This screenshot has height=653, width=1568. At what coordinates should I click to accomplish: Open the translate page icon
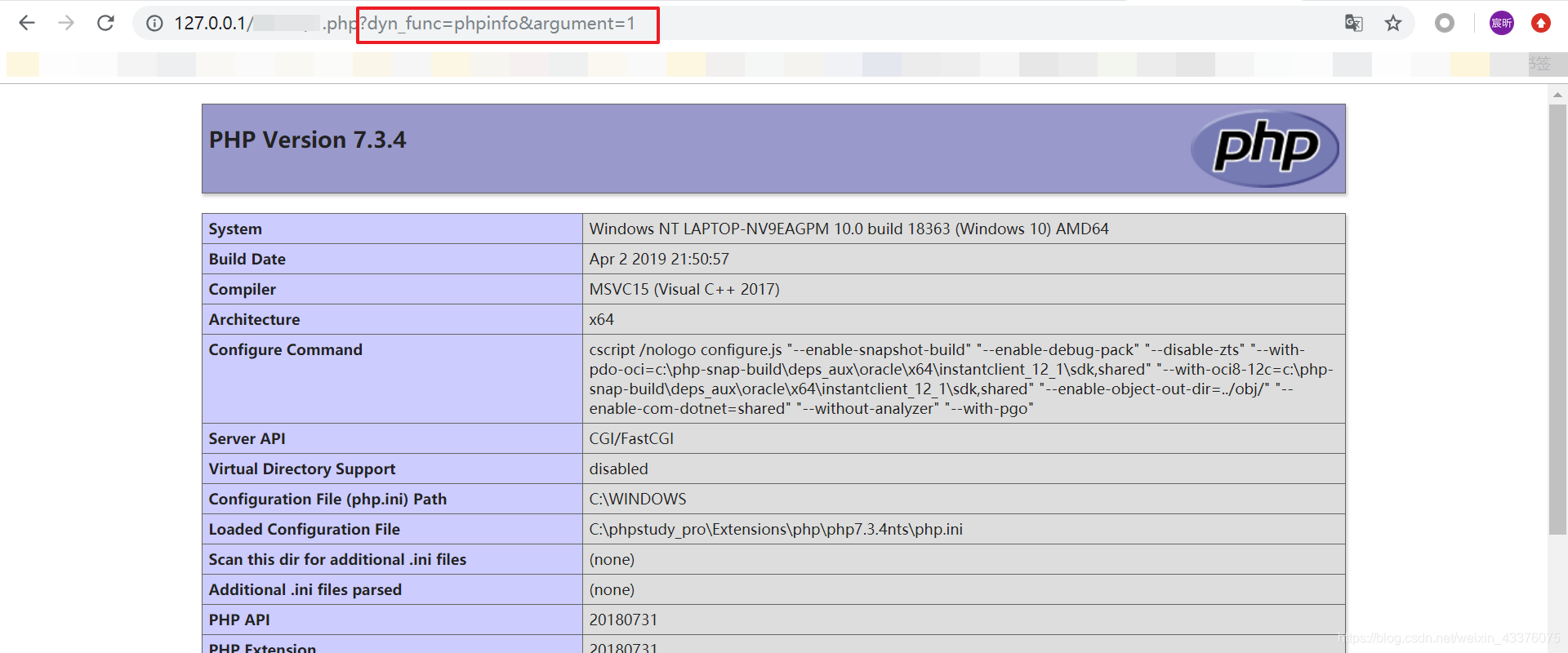1353,23
